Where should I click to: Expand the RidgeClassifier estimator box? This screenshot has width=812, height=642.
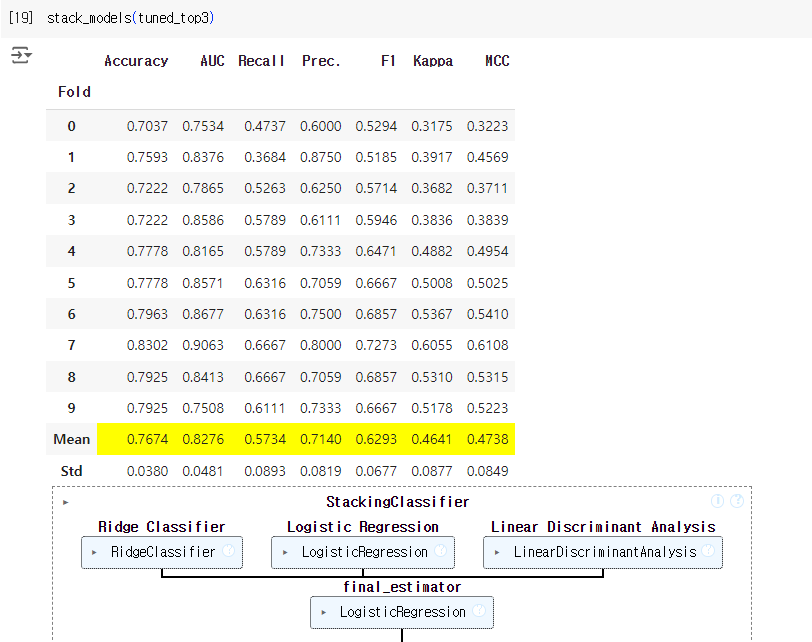click(x=162, y=552)
